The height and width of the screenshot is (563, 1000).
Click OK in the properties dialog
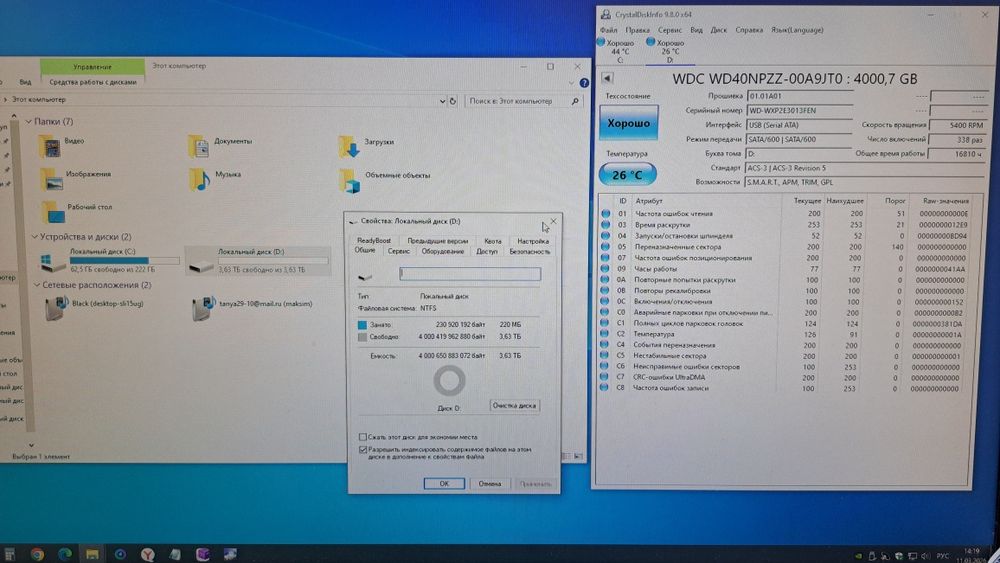[444, 484]
